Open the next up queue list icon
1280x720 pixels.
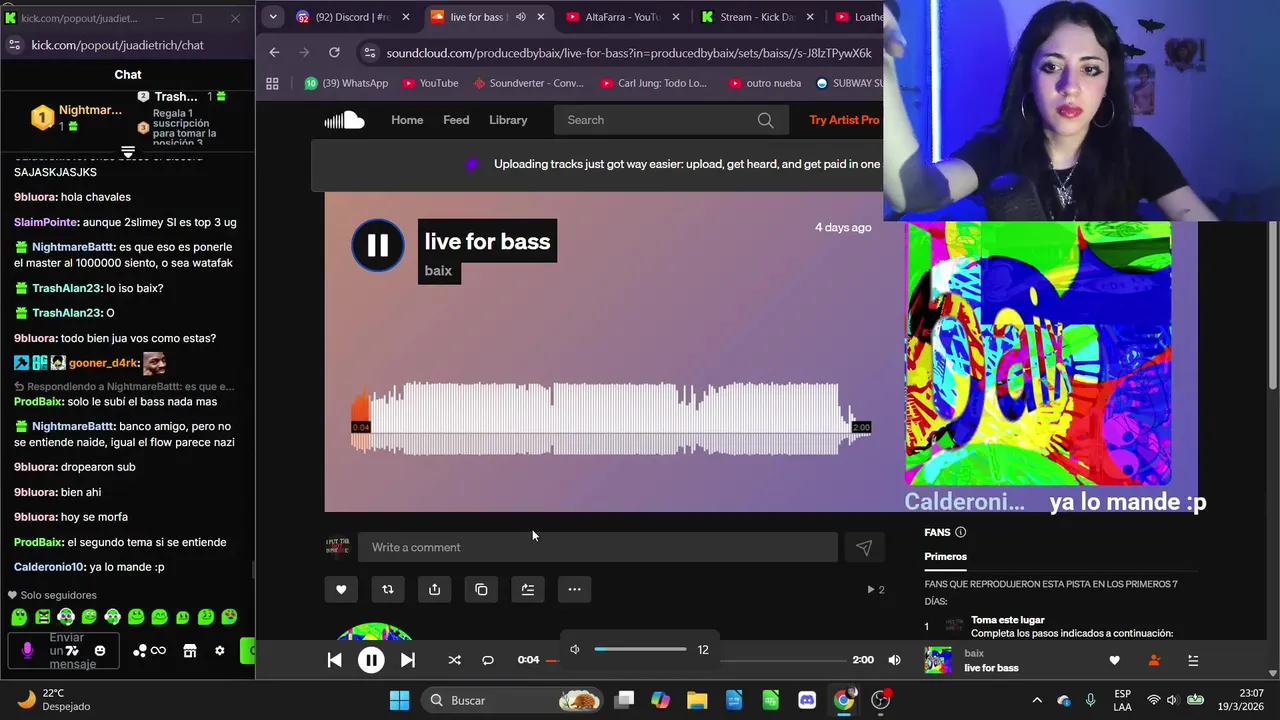[1193, 660]
